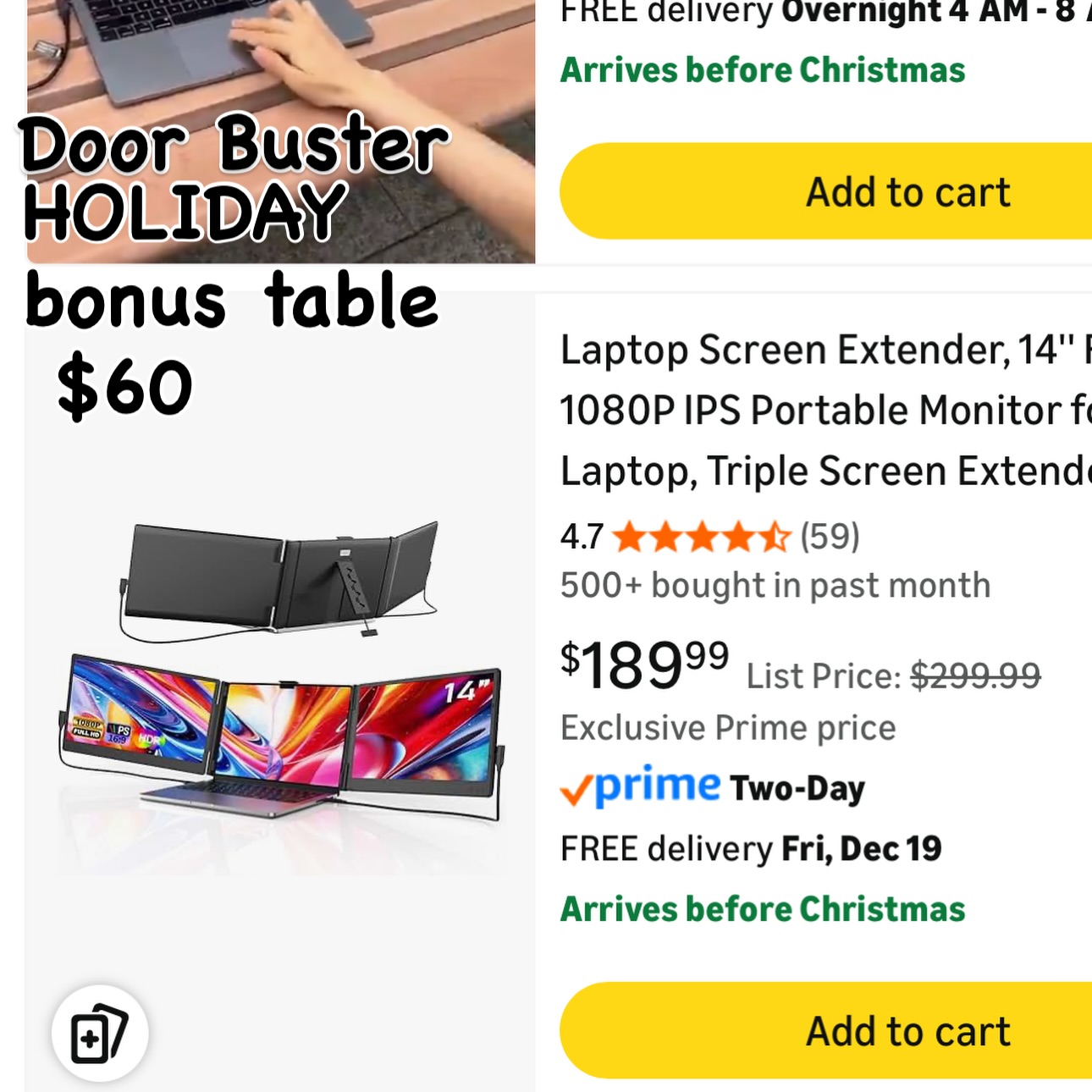Viewport: 1092px width, 1092px height.
Task: Add the Laptop Screen Extender to cart
Action: coord(826,1030)
